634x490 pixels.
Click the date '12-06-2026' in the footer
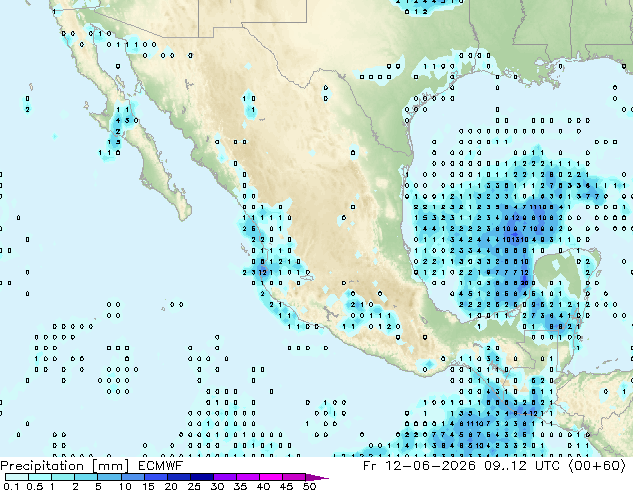(430, 466)
